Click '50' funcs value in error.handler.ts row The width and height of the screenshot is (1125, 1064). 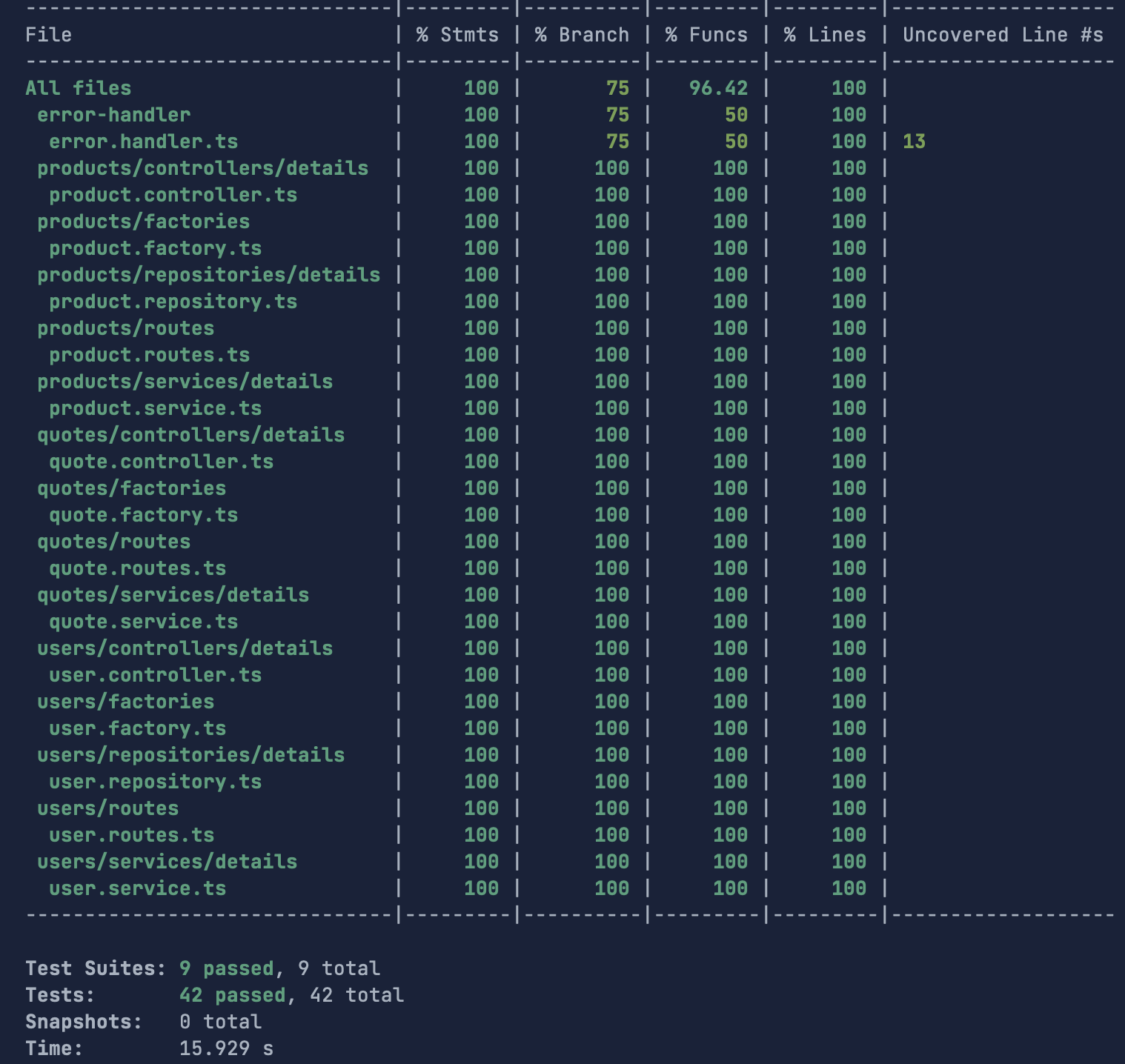736,142
